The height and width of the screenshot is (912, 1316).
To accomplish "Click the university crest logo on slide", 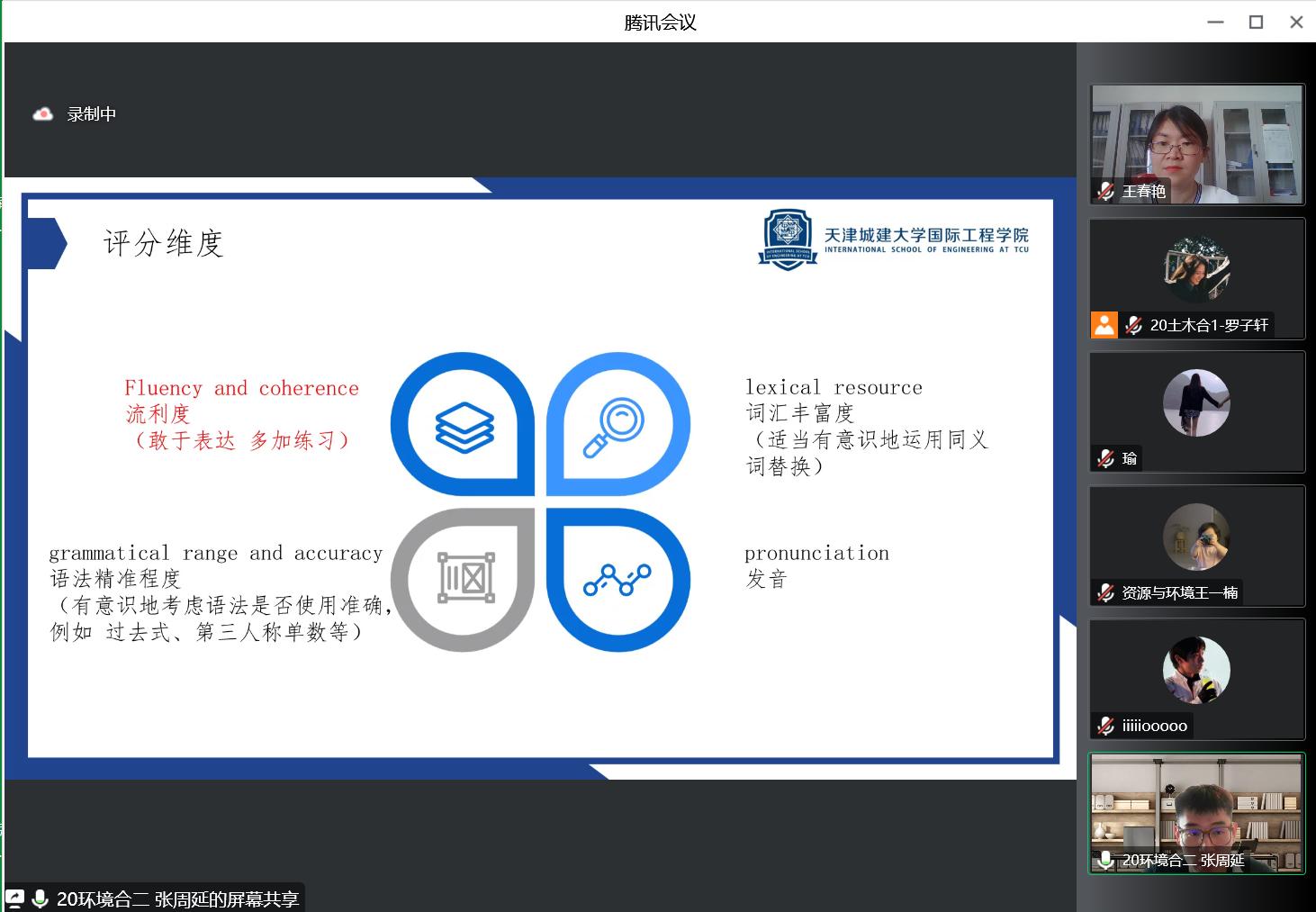I will [x=788, y=239].
